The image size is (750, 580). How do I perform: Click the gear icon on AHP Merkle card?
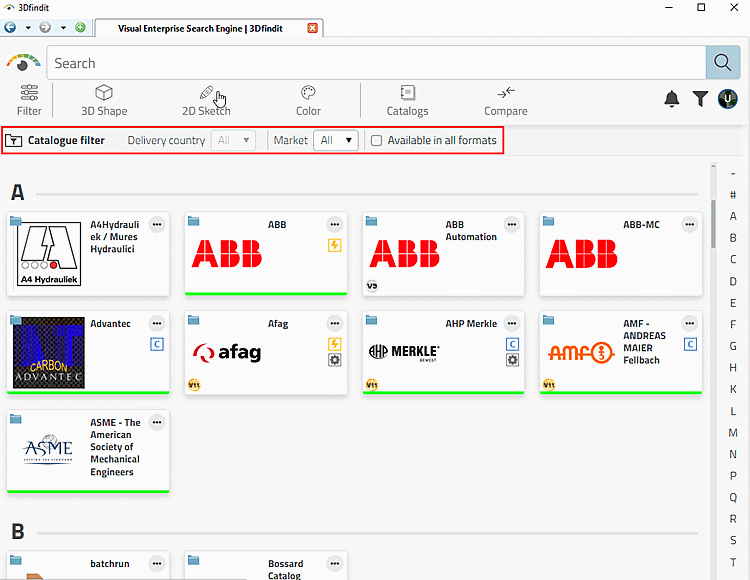512,360
